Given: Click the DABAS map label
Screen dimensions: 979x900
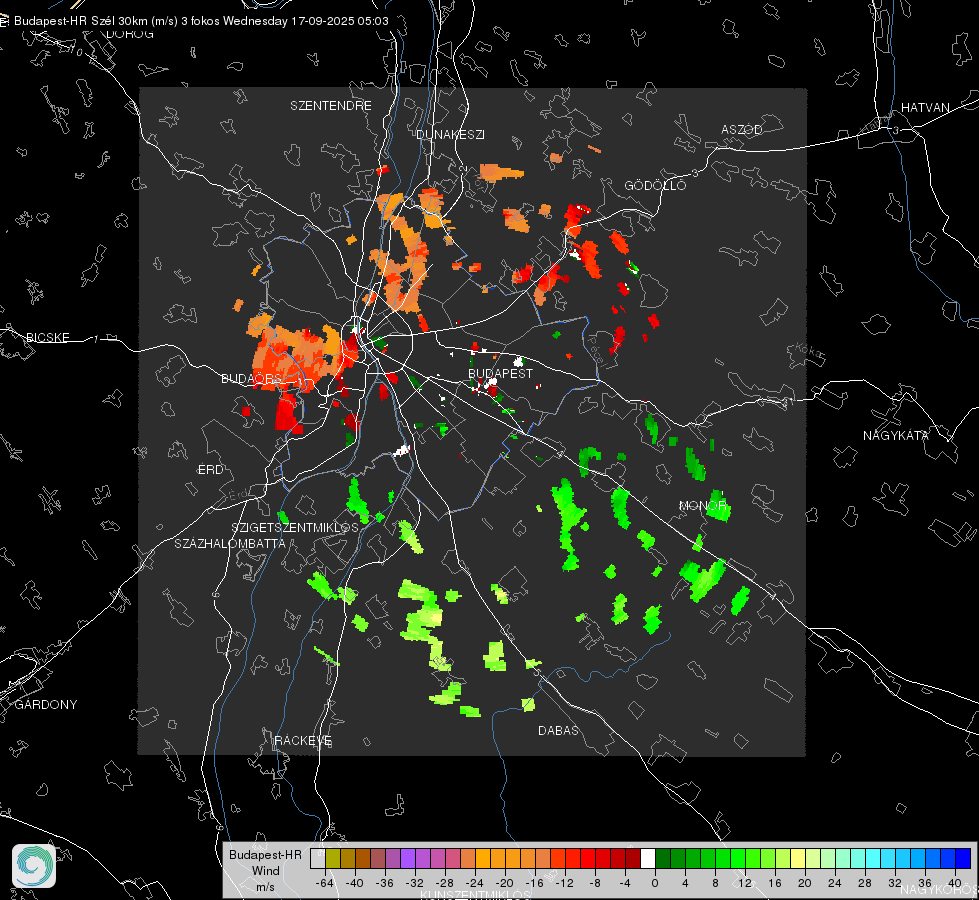Looking at the screenshot, I should 558,730.
